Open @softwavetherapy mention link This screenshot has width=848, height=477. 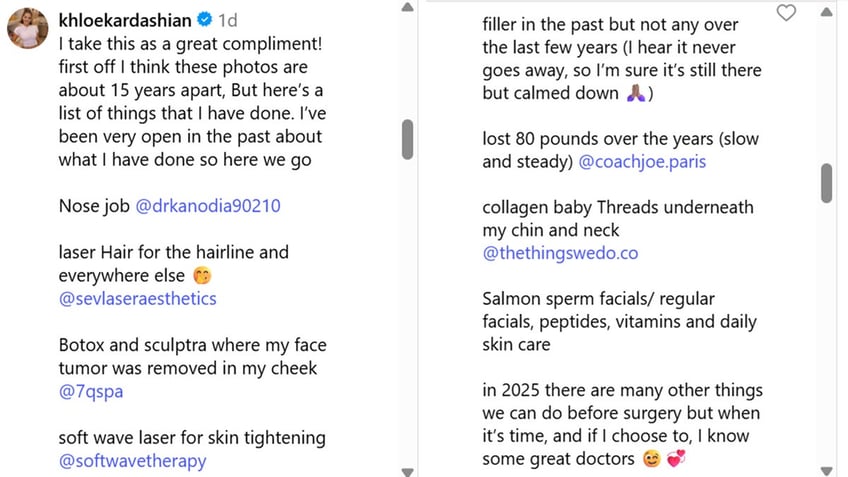[x=132, y=461]
